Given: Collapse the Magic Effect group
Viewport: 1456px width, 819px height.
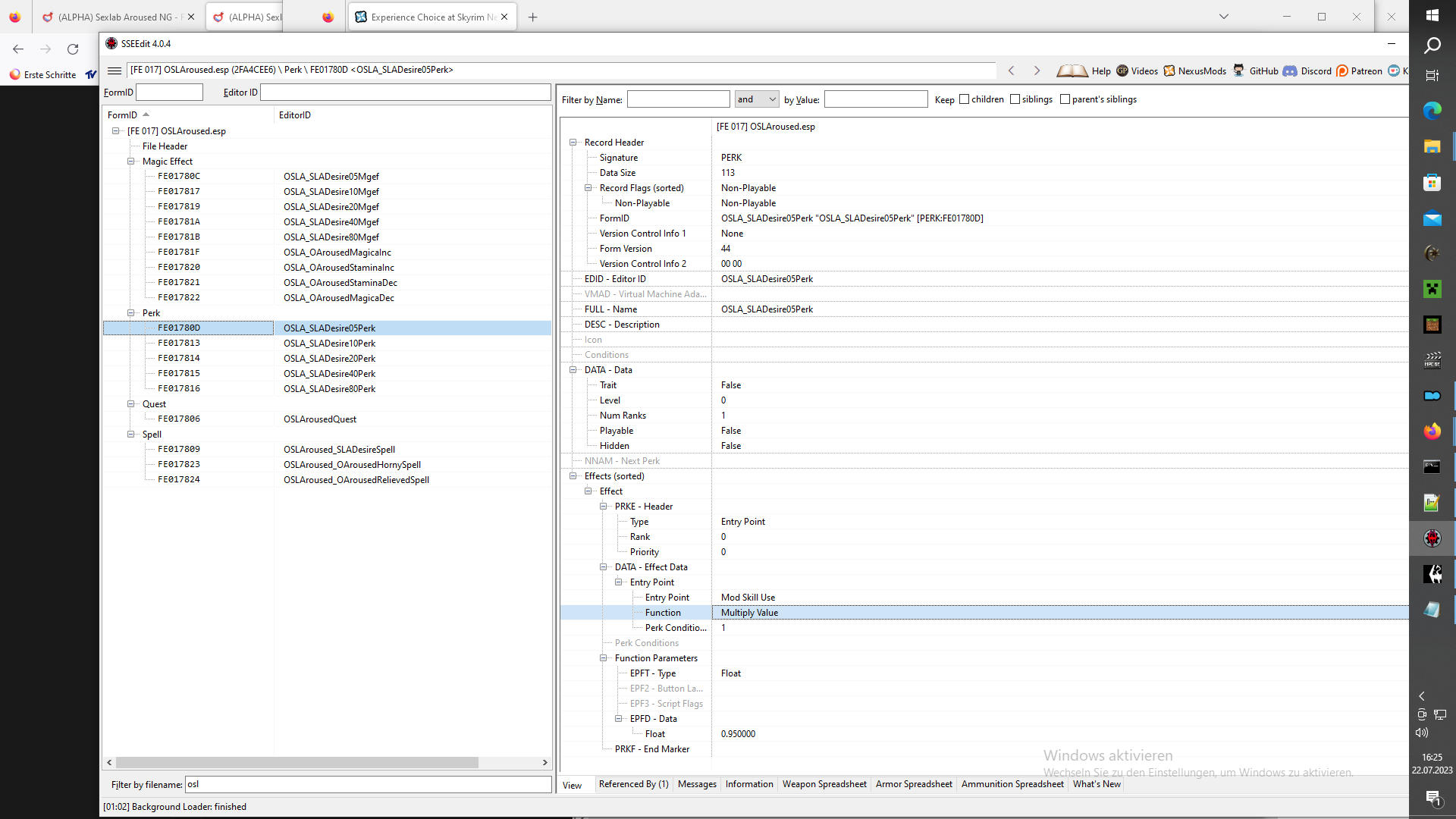Looking at the screenshot, I should [x=131, y=161].
